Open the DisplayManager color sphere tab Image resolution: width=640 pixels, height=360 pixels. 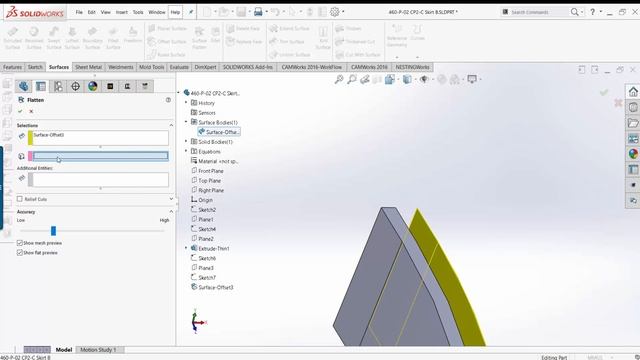tap(93, 86)
